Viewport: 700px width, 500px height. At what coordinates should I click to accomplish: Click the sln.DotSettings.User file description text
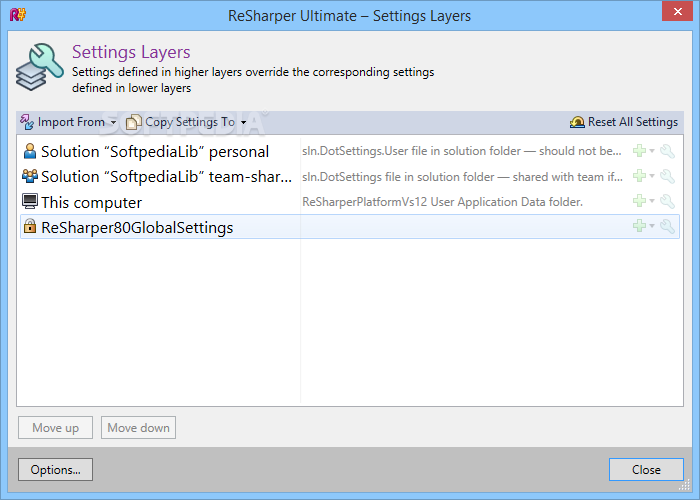(x=462, y=151)
